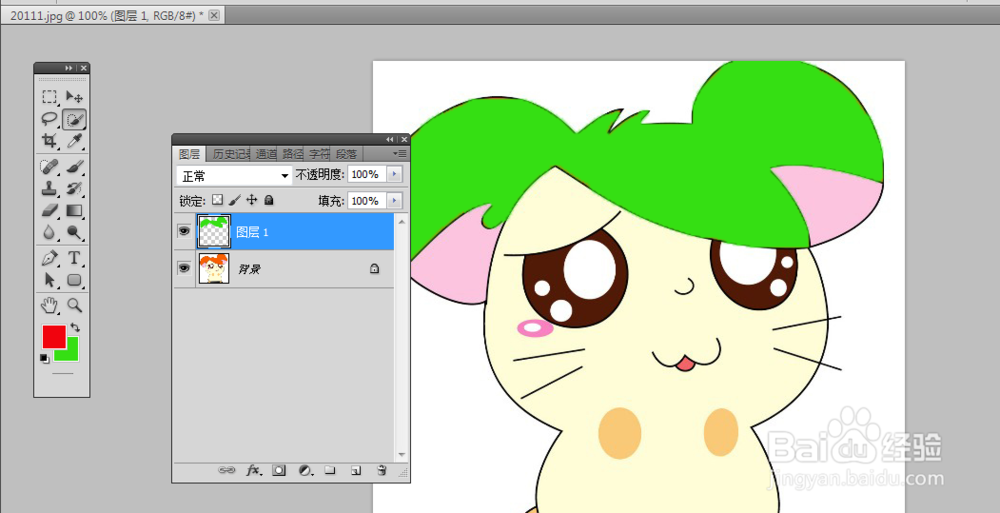Create a new layer group folder
The image size is (1000, 513).
coord(330,470)
